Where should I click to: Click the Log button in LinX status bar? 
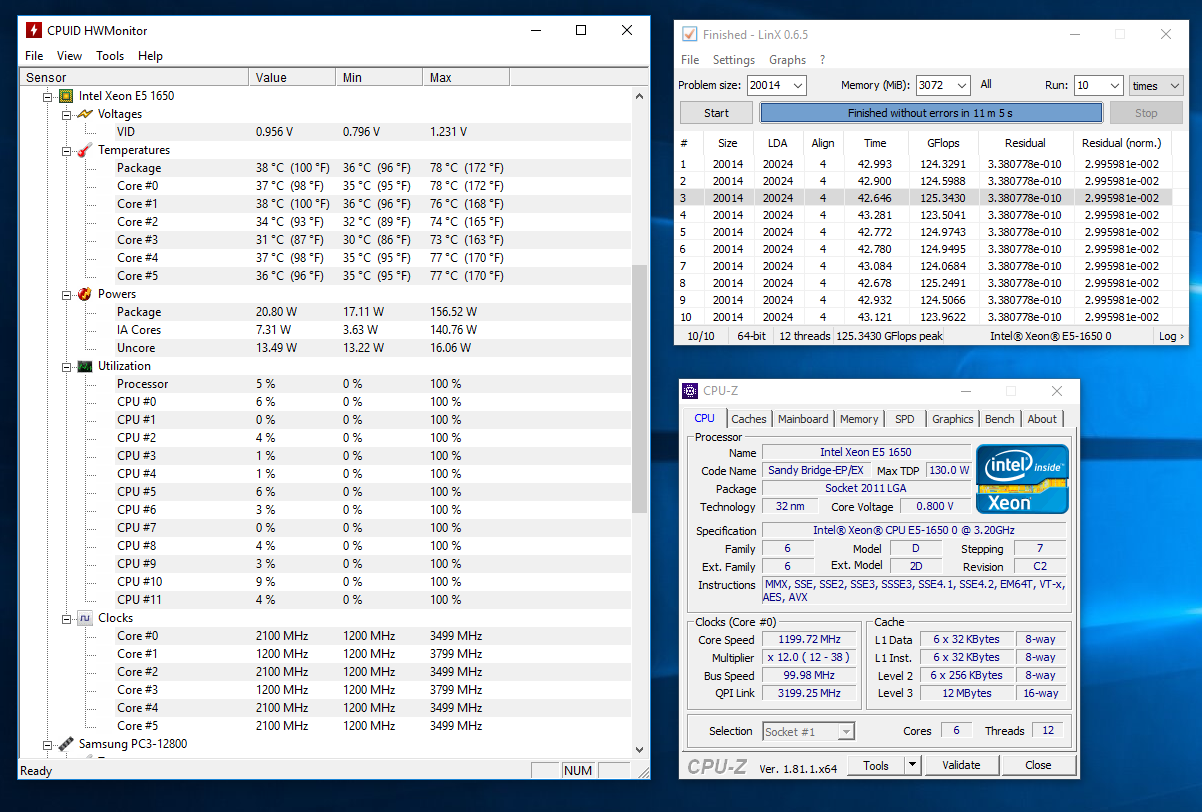(x=1170, y=336)
